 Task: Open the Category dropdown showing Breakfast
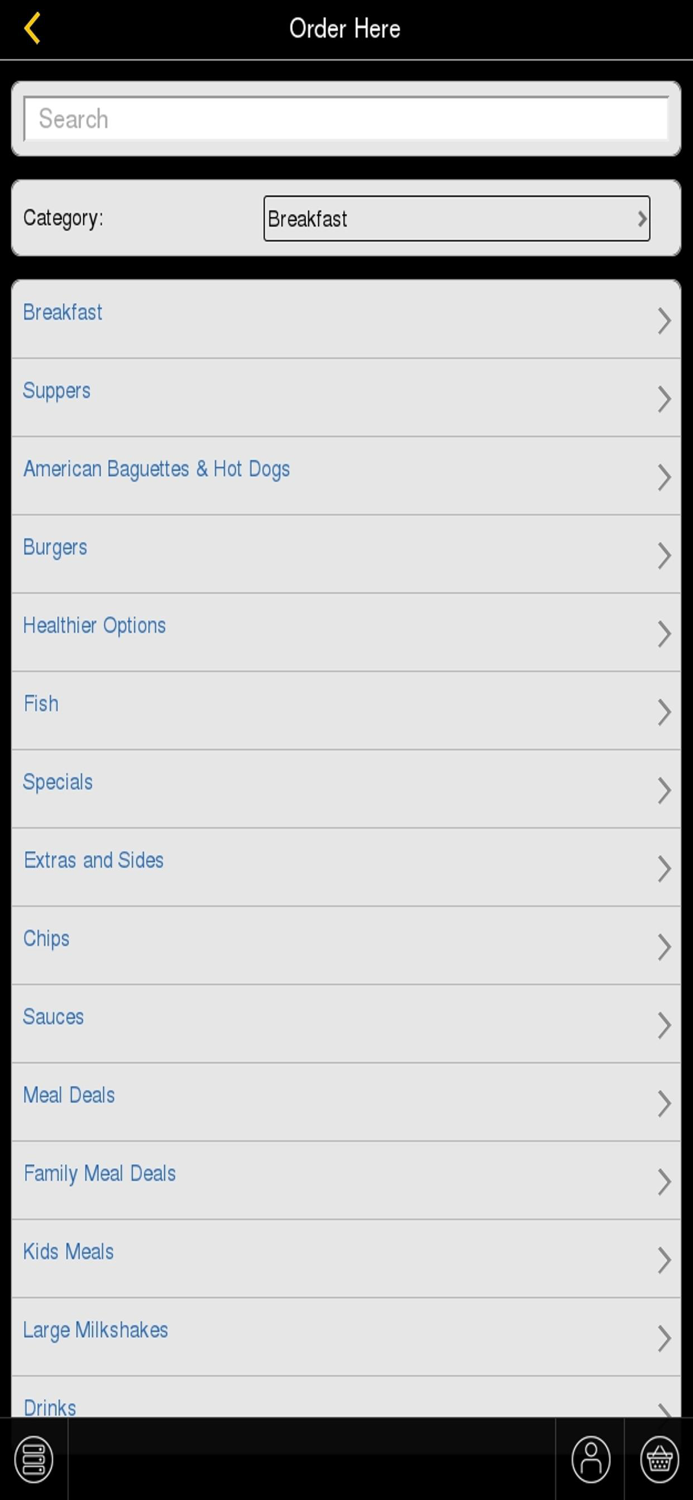[456, 219]
